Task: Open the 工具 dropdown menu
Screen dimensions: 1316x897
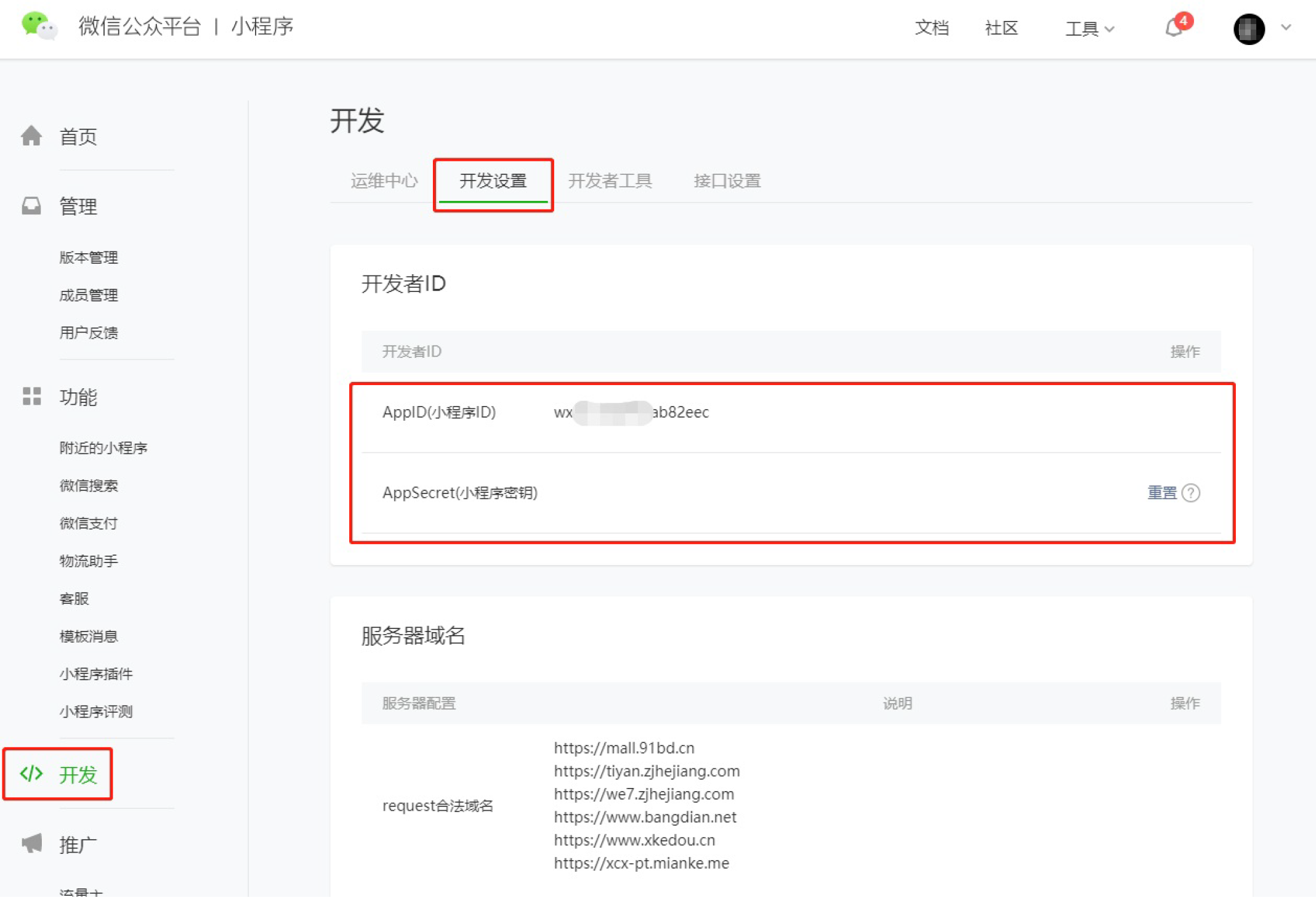Action: 1089,28
